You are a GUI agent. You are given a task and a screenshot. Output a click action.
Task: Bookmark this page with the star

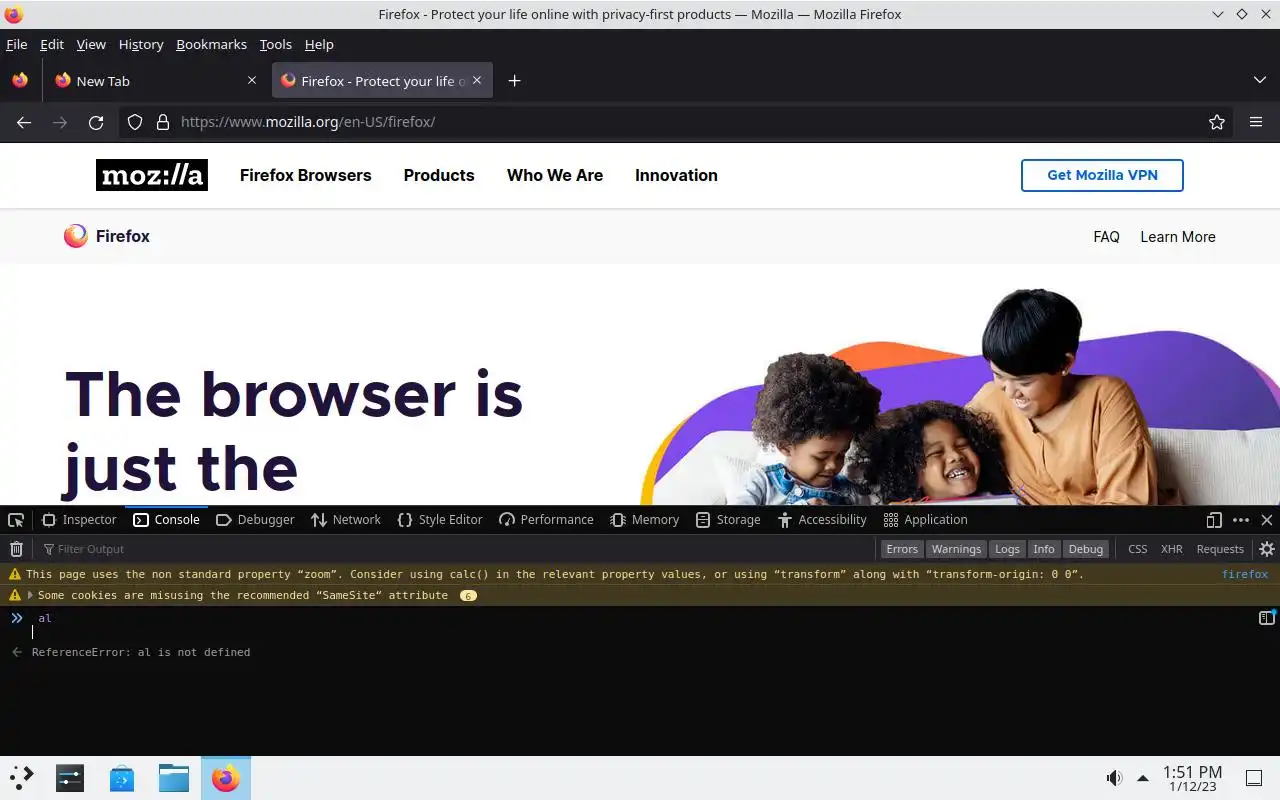coord(1217,122)
